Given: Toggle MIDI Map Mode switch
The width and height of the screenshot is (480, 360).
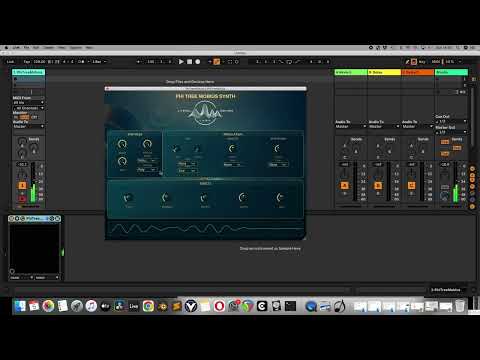Looking at the screenshot, I should click(436, 62).
